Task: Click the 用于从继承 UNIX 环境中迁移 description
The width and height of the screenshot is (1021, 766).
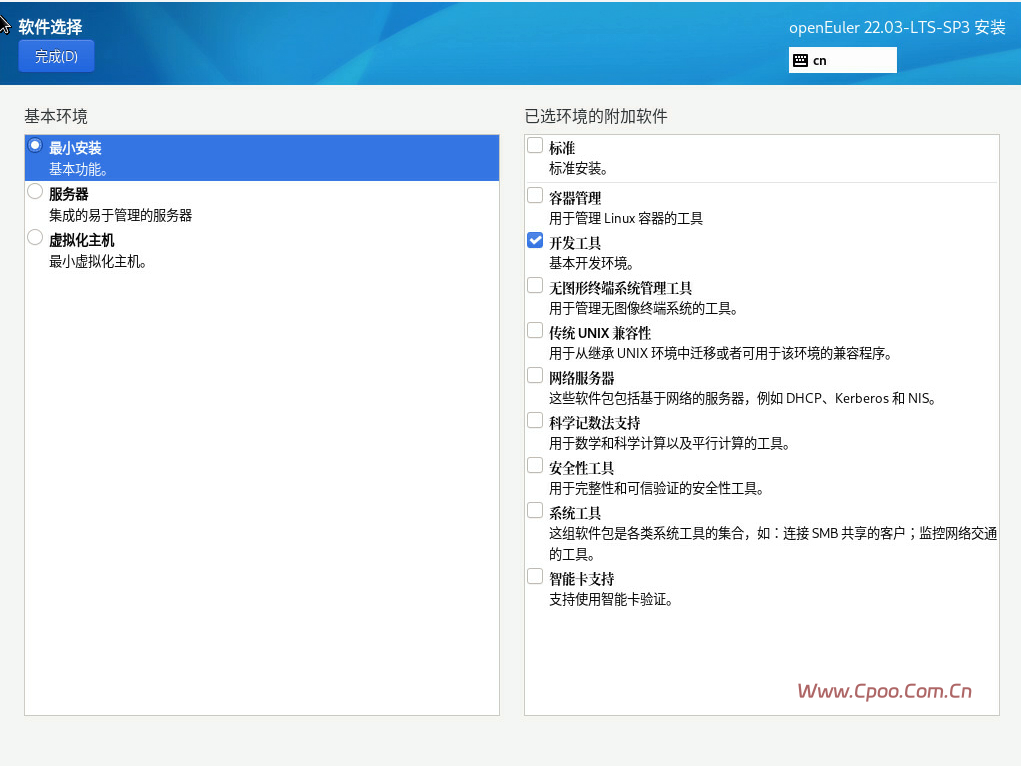Action: tap(720, 353)
